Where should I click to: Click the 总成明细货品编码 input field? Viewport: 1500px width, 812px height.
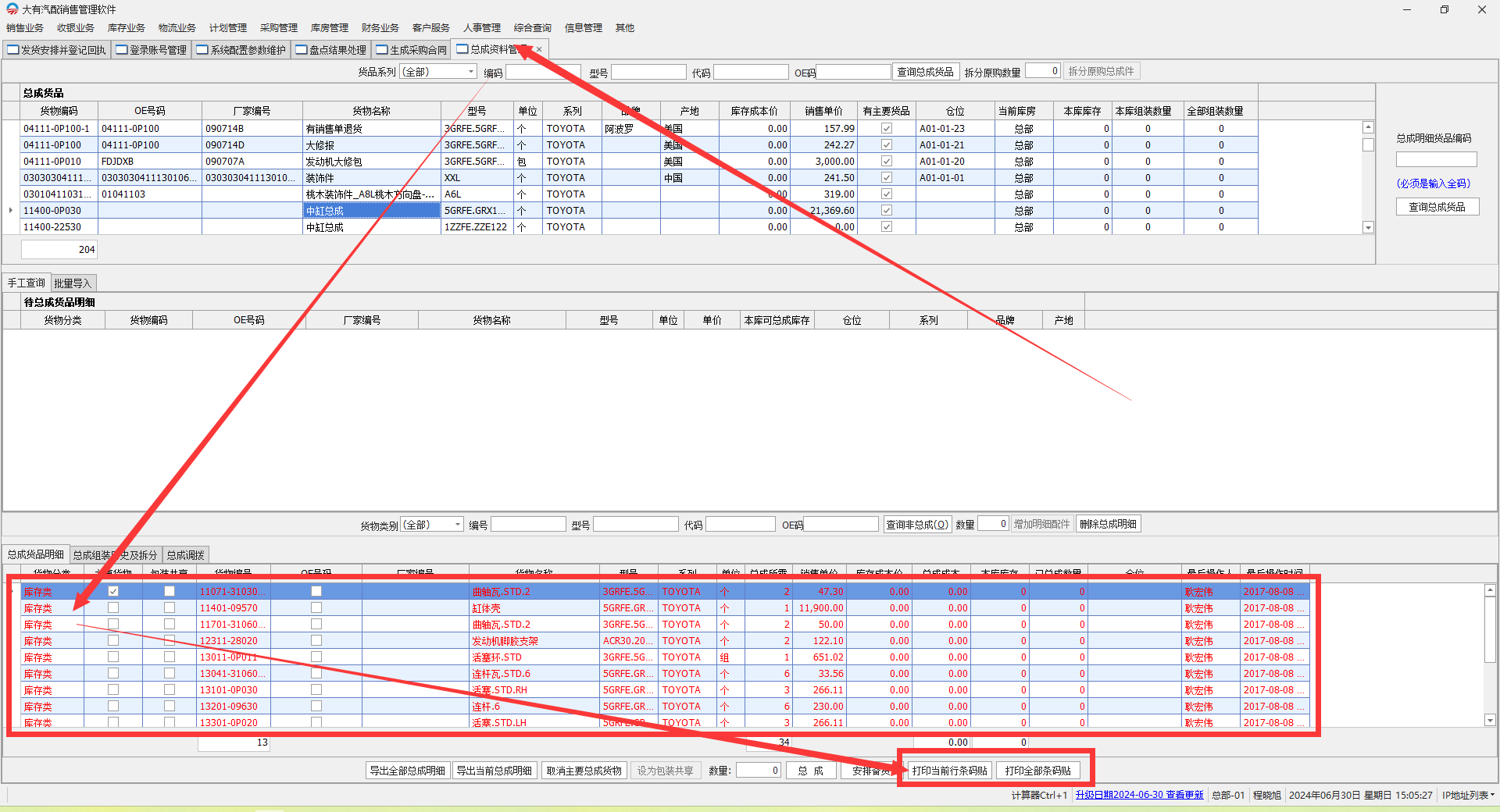[1437, 159]
